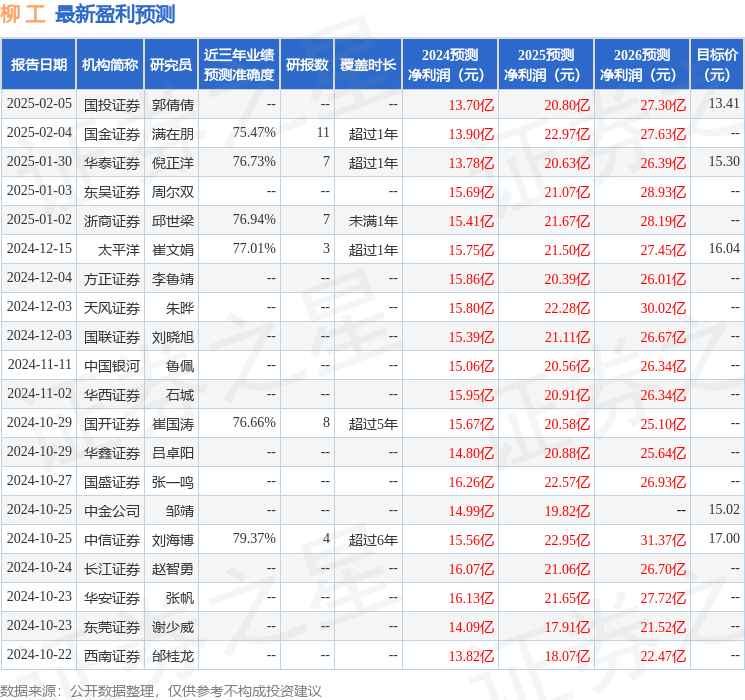The image size is (745, 700).
Task: Click the 2024-12-15 report date
Action: pos(39,248)
